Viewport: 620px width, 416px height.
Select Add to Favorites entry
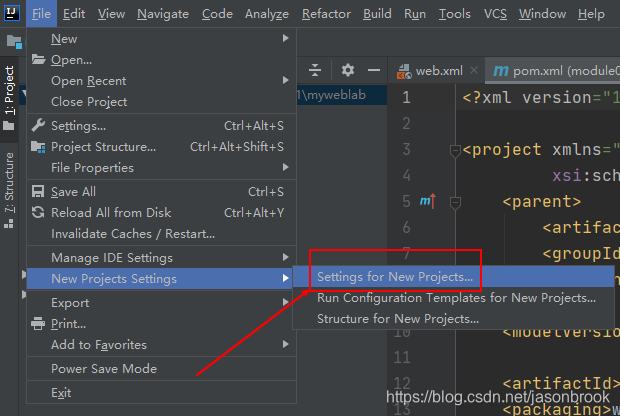coord(162,344)
